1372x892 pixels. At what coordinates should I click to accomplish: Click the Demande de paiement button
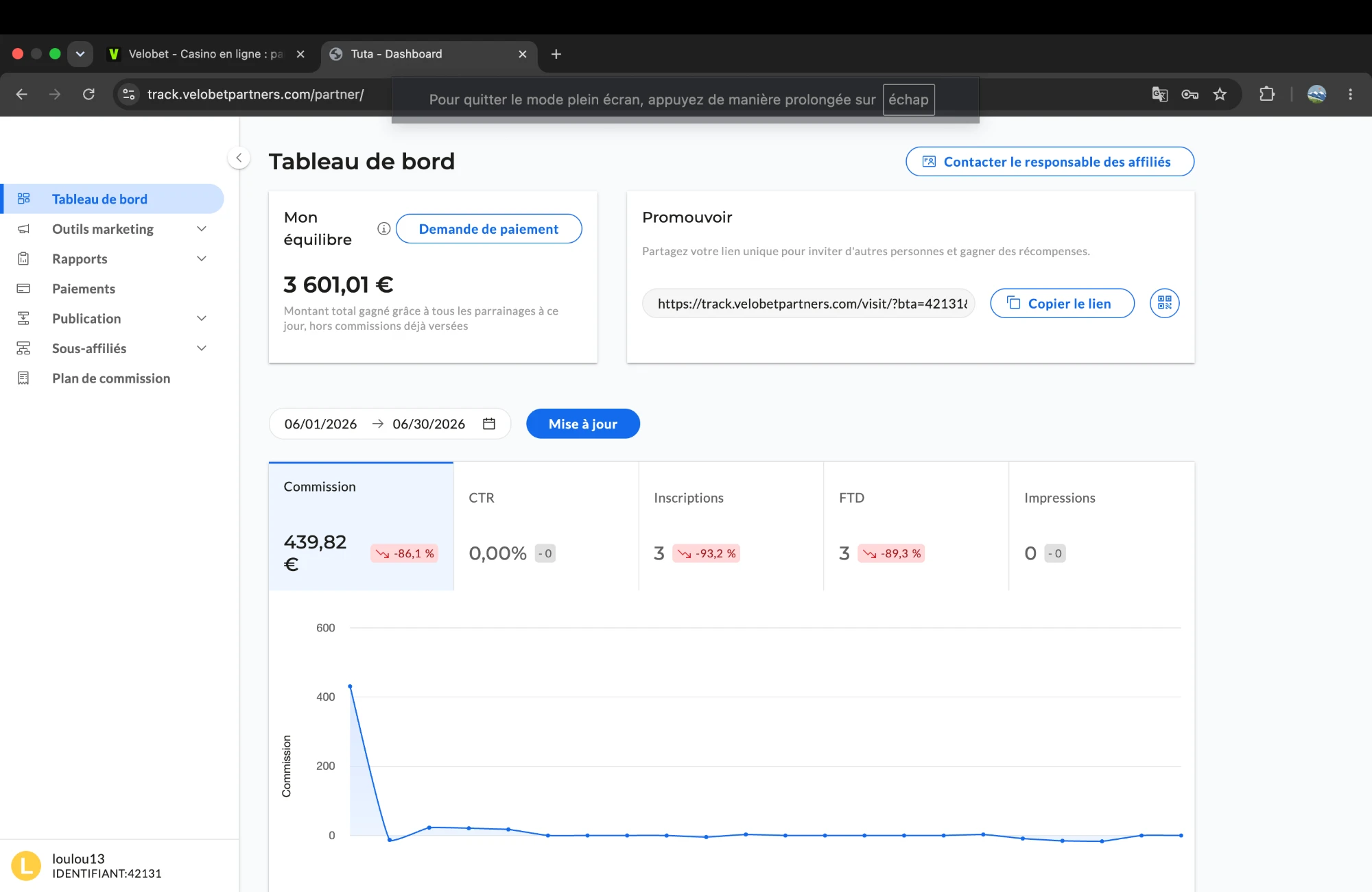tap(489, 229)
